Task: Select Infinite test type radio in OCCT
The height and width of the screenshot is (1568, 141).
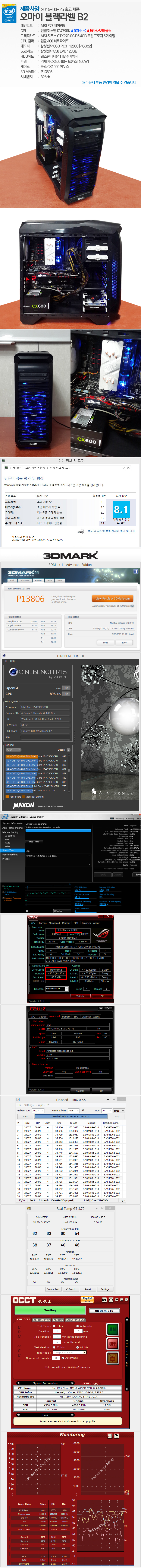Action: click(x=54, y=1326)
